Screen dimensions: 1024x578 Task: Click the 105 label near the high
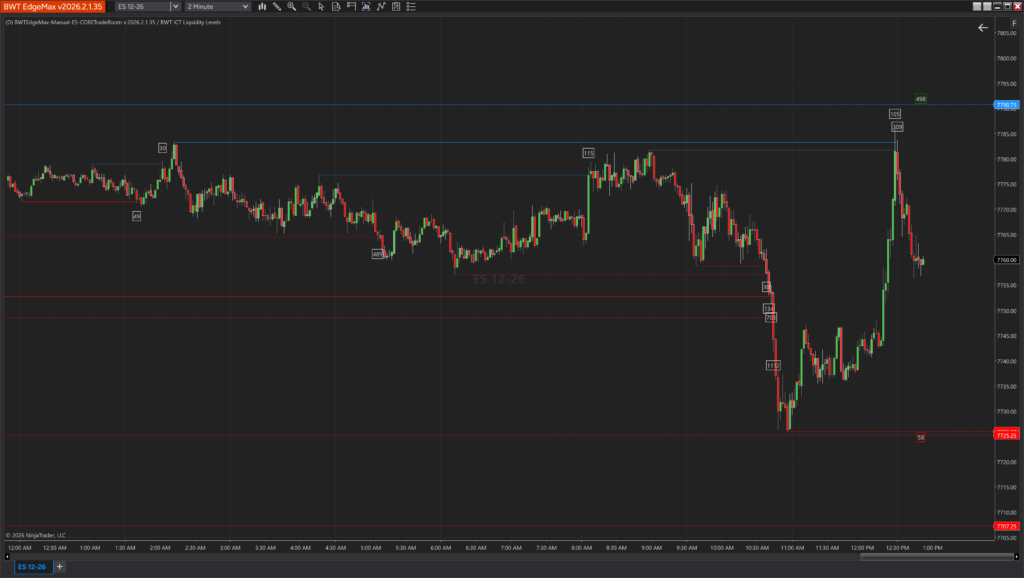pos(895,114)
